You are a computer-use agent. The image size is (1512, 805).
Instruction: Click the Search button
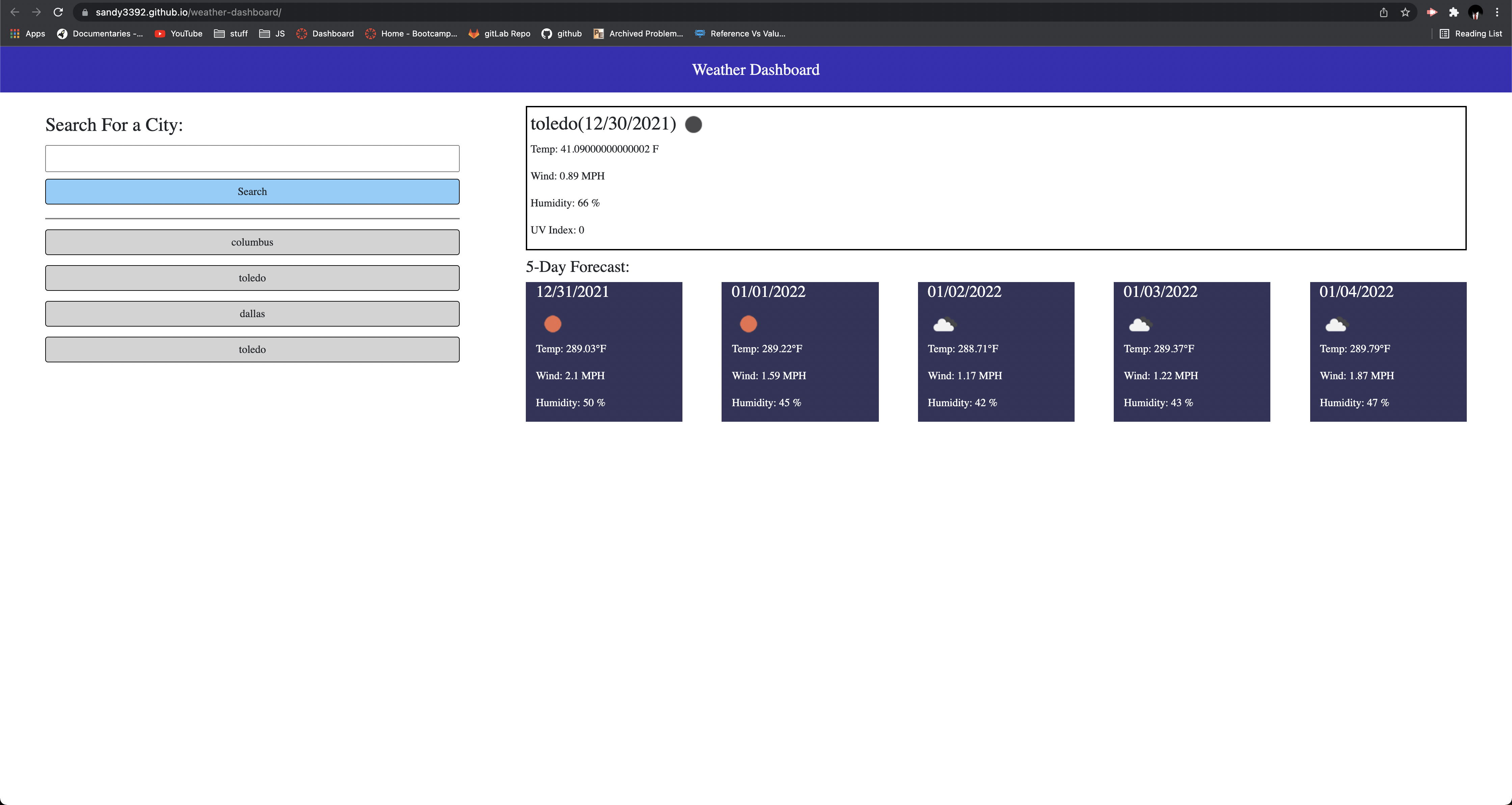click(252, 191)
